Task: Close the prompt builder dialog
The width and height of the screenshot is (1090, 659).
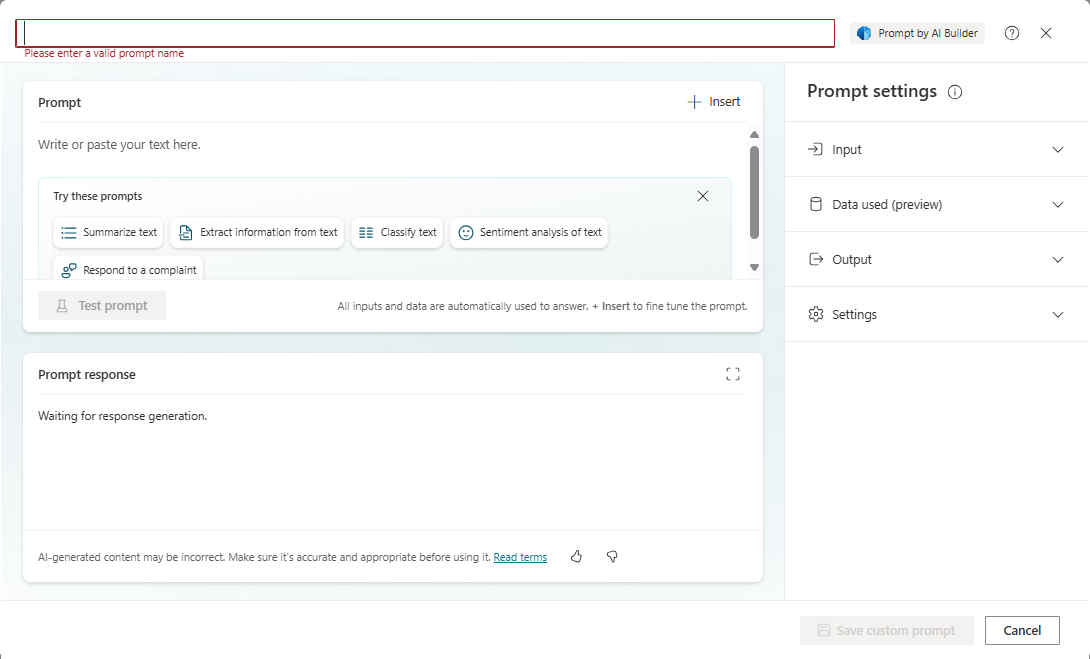Action: pyautogui.click(x=1046, y=33)
